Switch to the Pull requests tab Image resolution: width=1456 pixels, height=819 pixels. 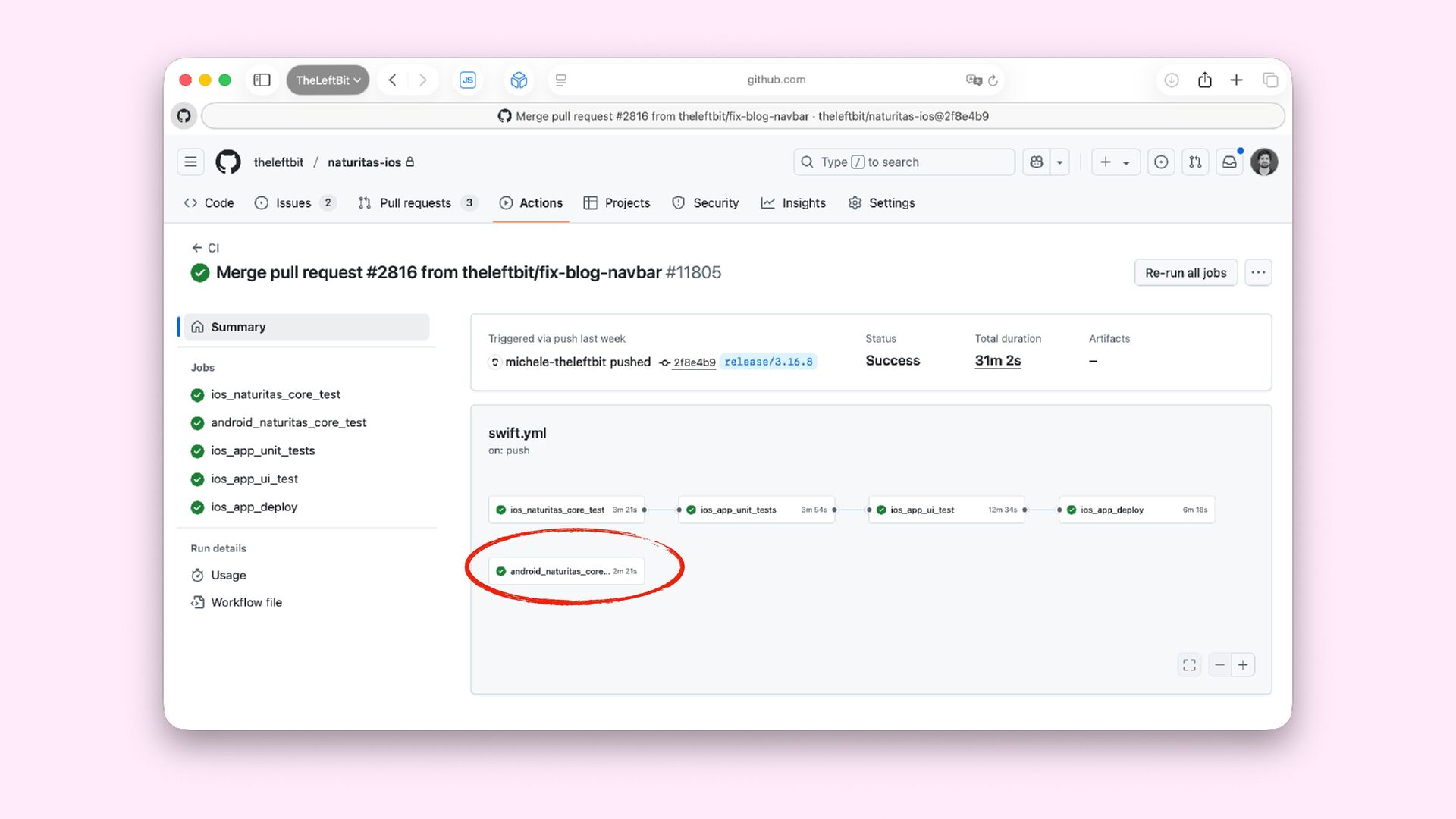[415, 202]
